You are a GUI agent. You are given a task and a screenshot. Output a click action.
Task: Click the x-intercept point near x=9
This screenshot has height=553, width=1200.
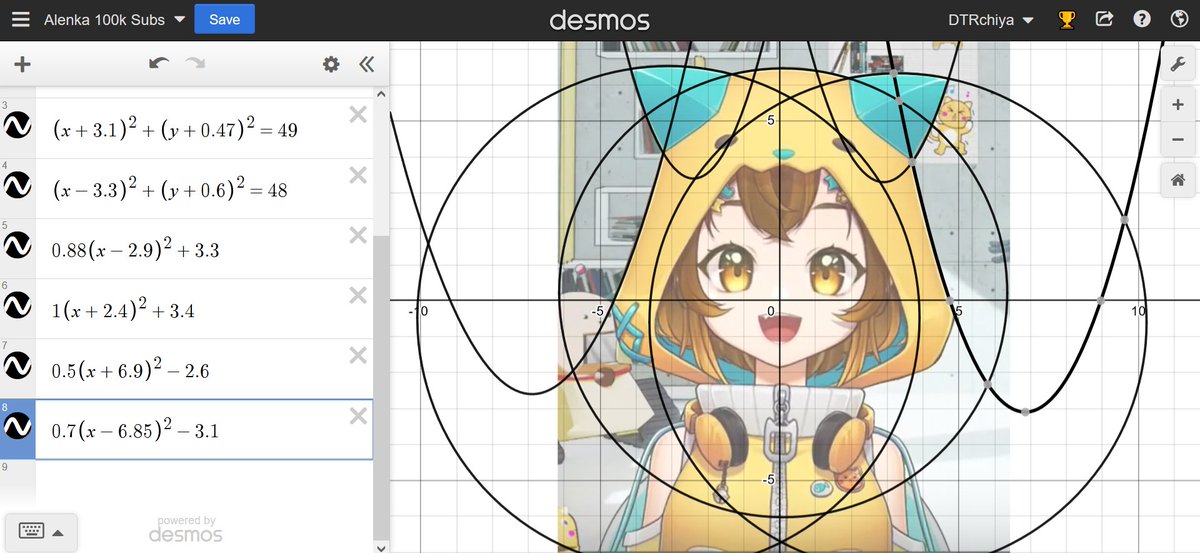tap(1101, 300)
